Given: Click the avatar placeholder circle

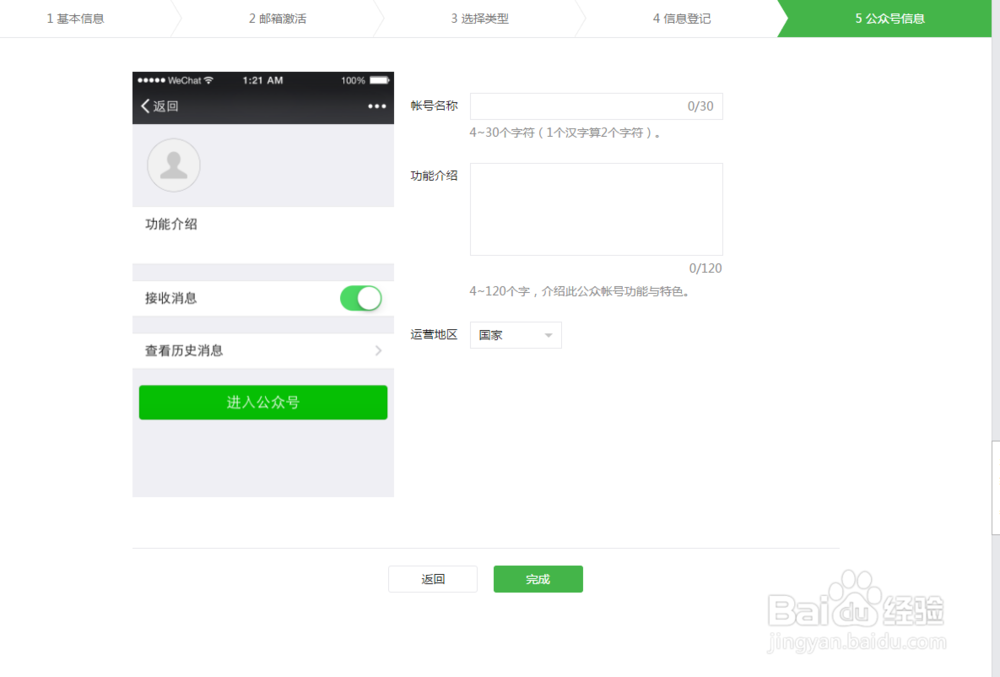Looking at the screenshot, I should [173, 165].
